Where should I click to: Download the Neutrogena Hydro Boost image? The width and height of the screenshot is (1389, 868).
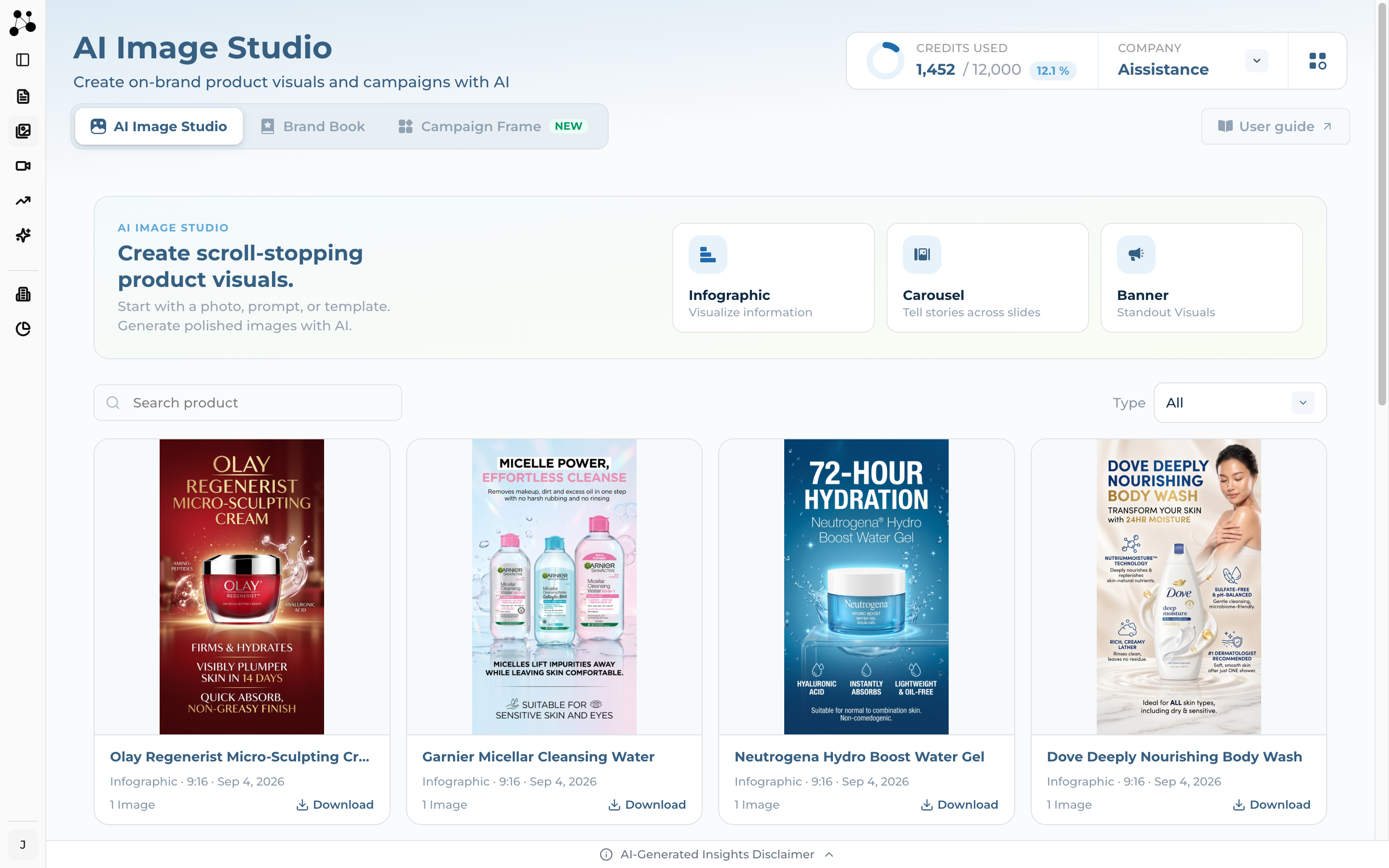point(960,805)
